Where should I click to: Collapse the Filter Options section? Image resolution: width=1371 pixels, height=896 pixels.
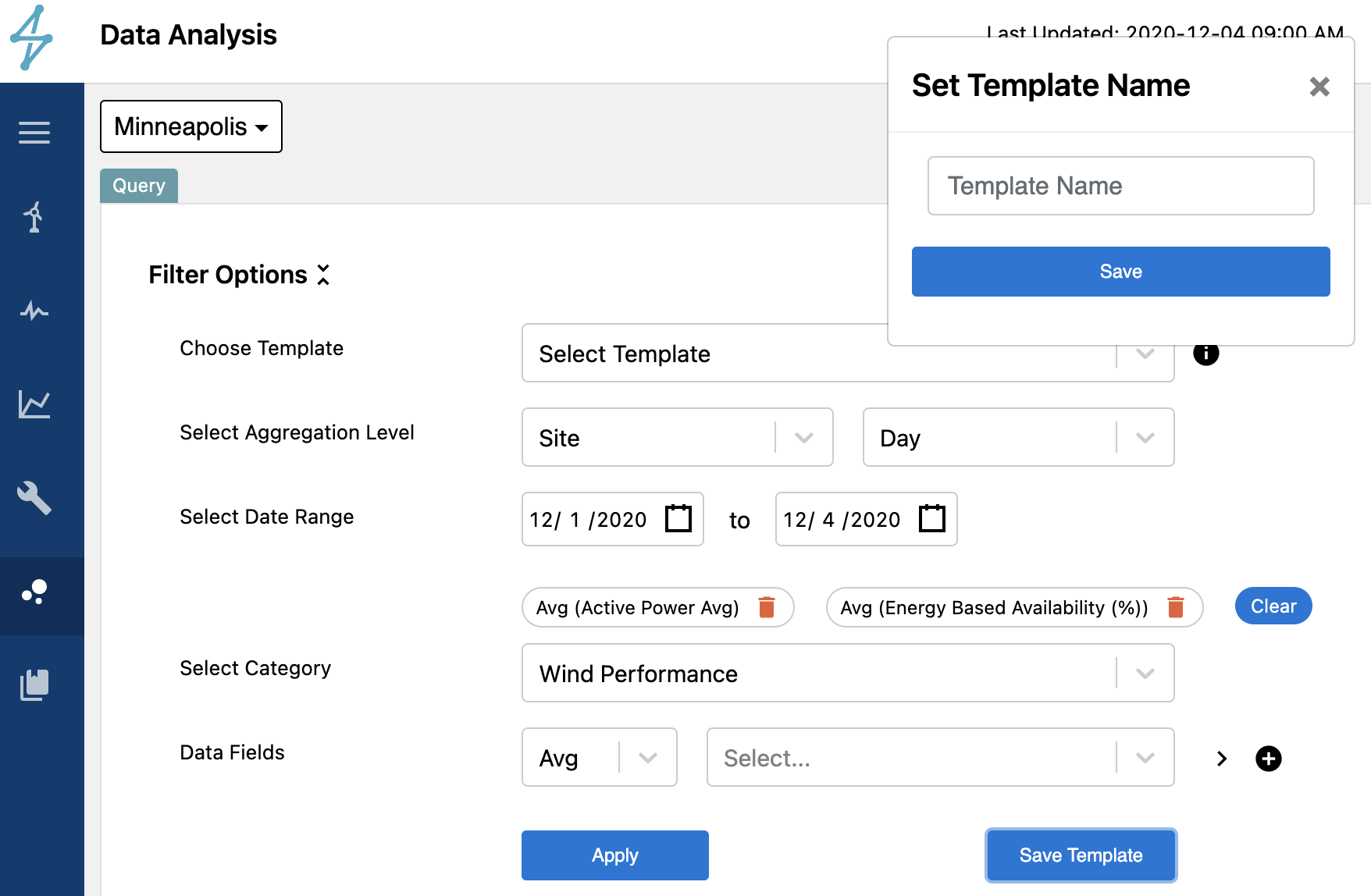[x=323, y=275]
